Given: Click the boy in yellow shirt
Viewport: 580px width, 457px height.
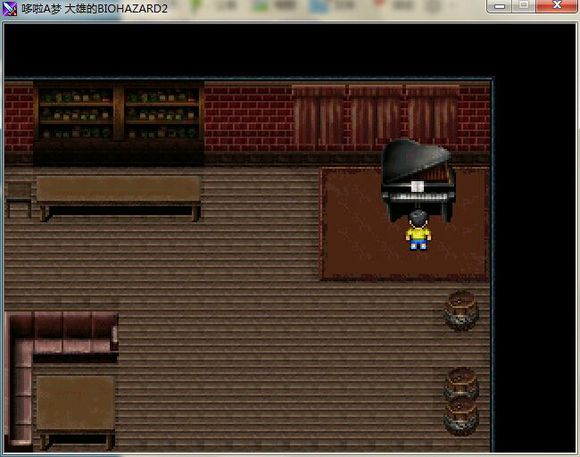Looking at the screenshot, I should pos(418,230).
